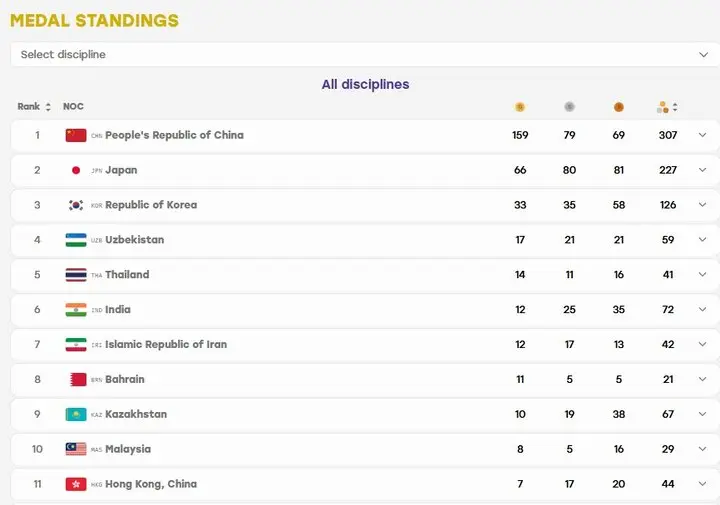Viewport: 720px width, 505px height.
Task: Click the China flag icon
Action: pos(76,135)
